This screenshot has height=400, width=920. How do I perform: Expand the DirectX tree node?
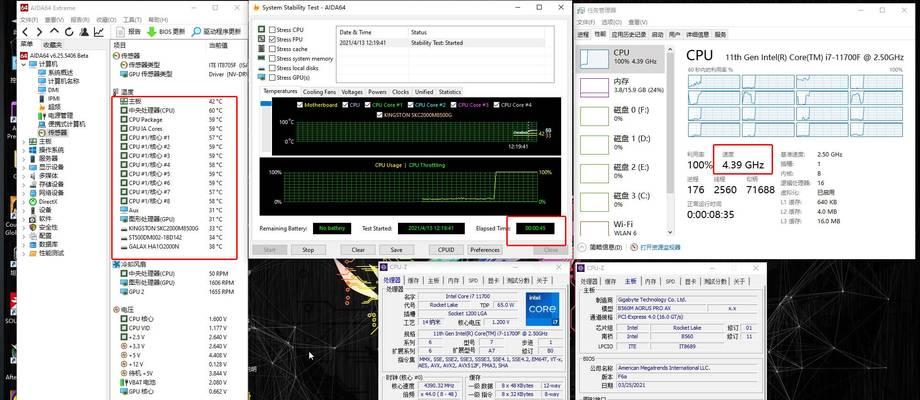[23, 201]
